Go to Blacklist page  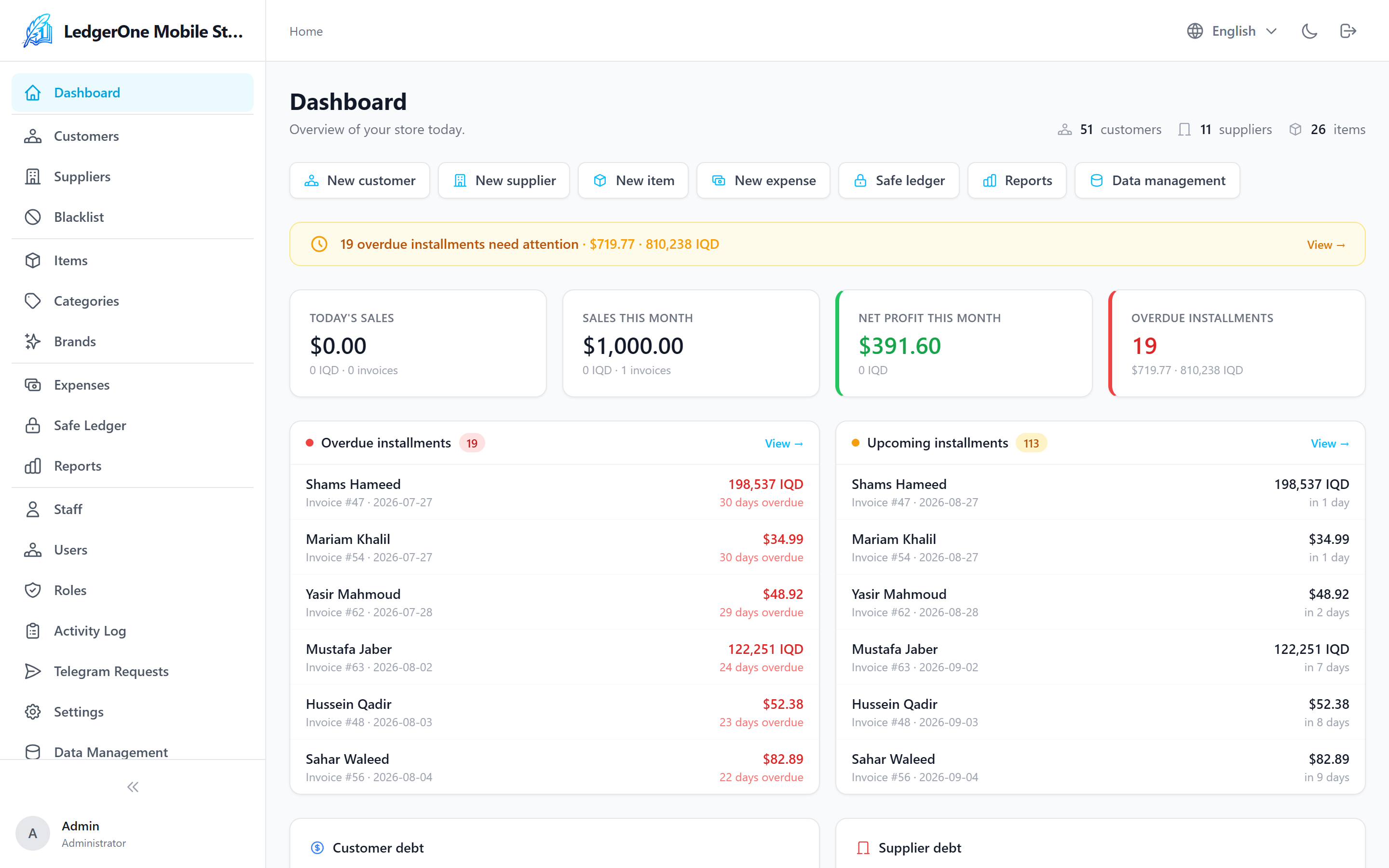point(133,217)
